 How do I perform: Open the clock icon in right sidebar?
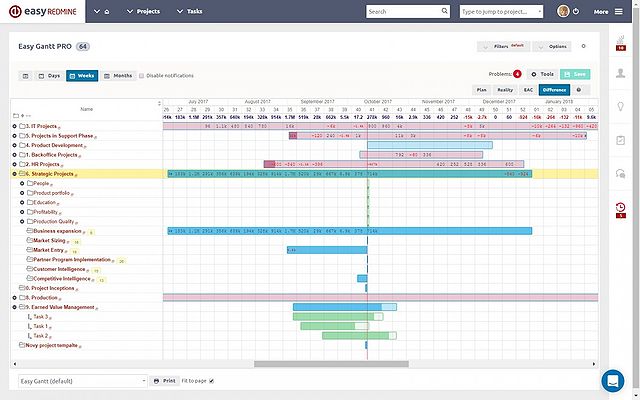coord(621,207)
